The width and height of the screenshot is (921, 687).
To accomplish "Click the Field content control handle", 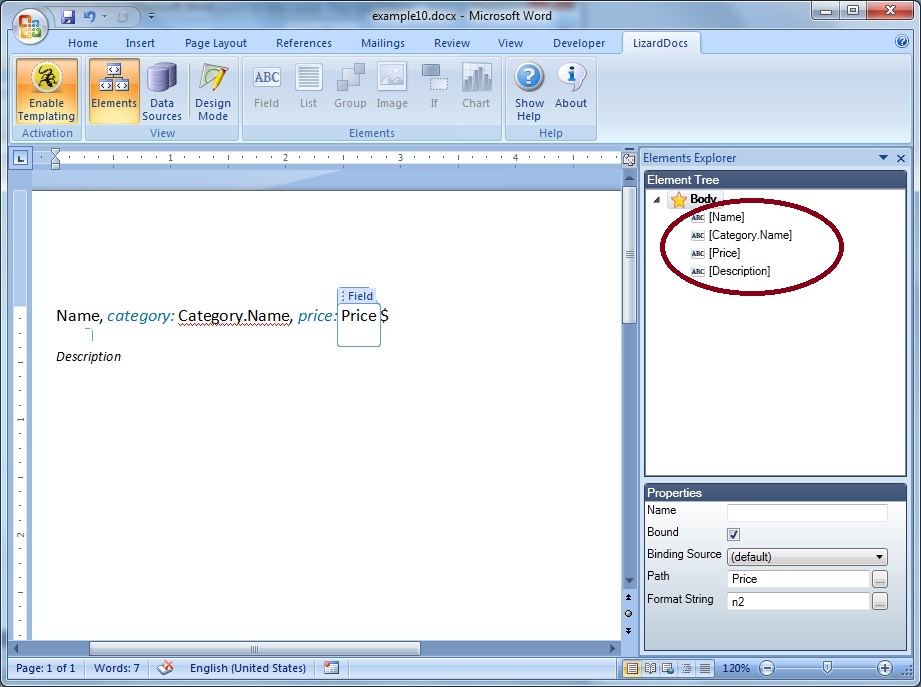I will (357, 296).
